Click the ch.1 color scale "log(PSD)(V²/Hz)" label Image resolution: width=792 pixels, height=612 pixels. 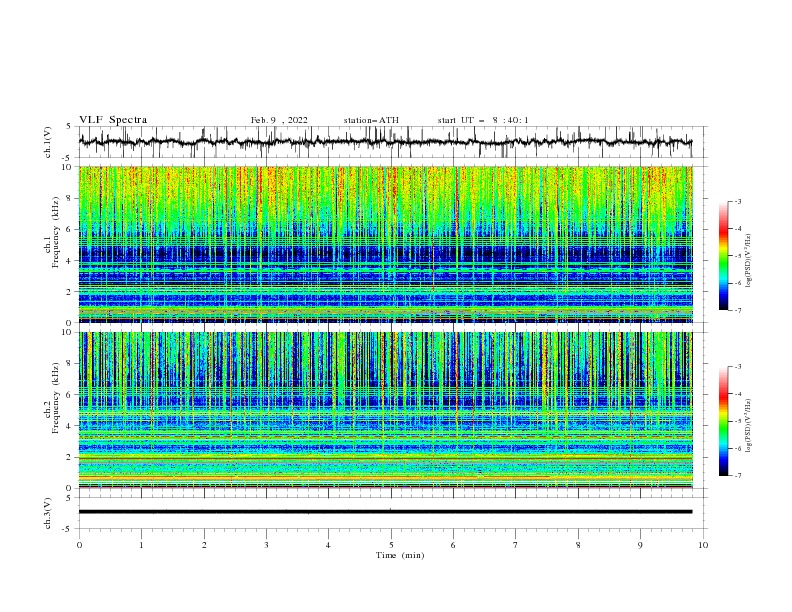click(x=749, y=261)
